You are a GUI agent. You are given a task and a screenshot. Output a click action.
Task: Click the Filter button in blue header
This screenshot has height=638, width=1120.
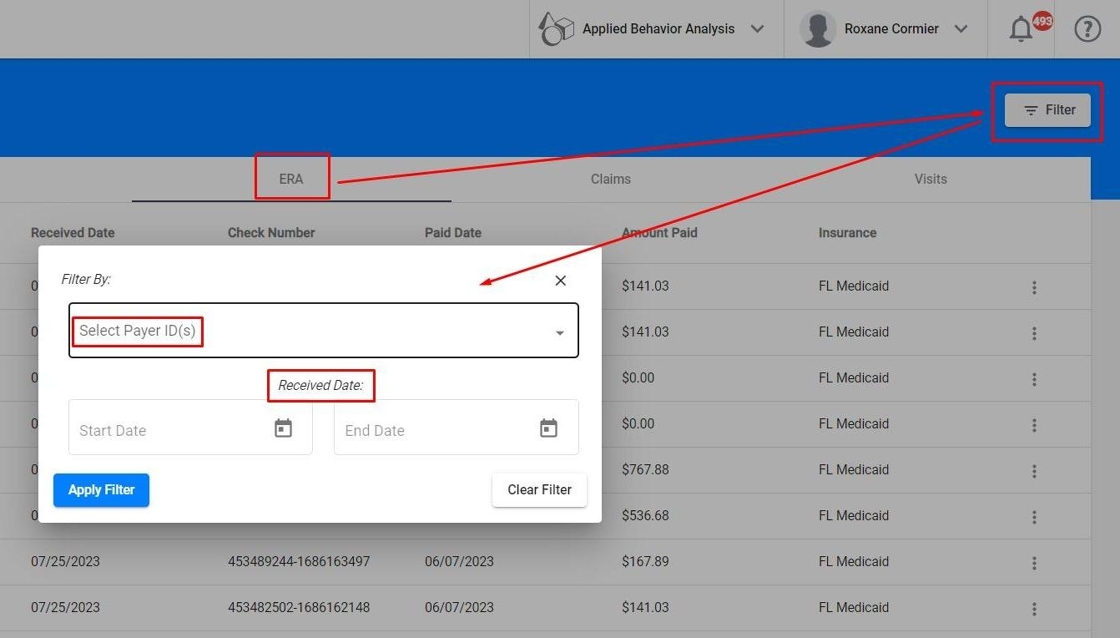click(x=1048, y=110)
